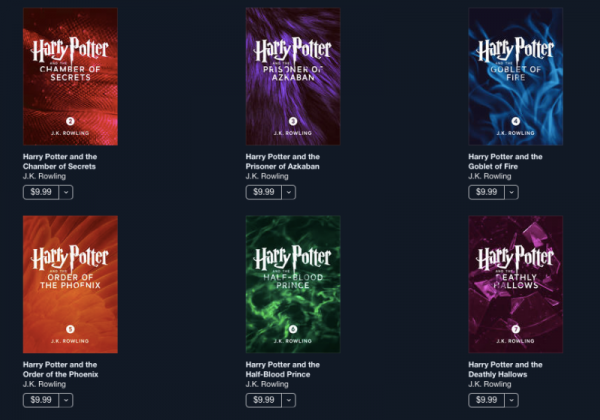
Task: Expand options arrow beside Chamber of Secrets price
Action: click(66, 192)
